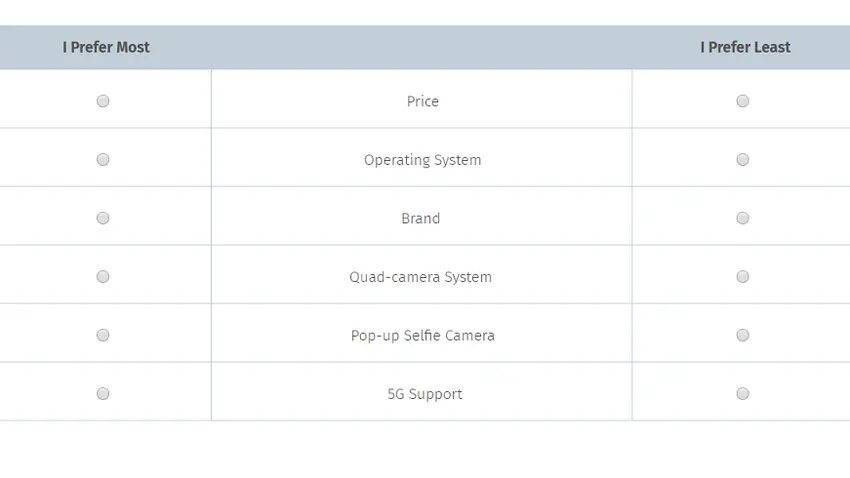Set Operating System as least preferred
850x478 pixels.
coord(742,160)
